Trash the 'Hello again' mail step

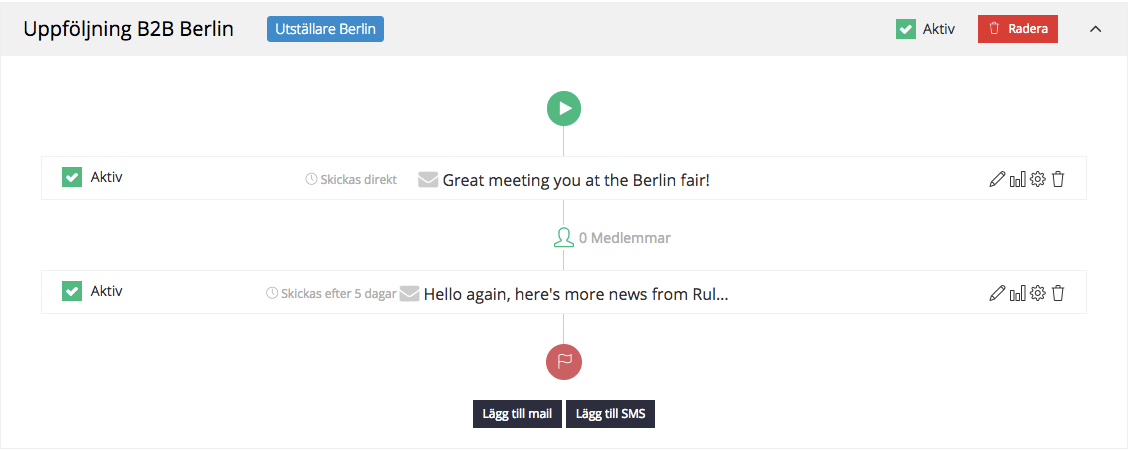coord(1058,293)
